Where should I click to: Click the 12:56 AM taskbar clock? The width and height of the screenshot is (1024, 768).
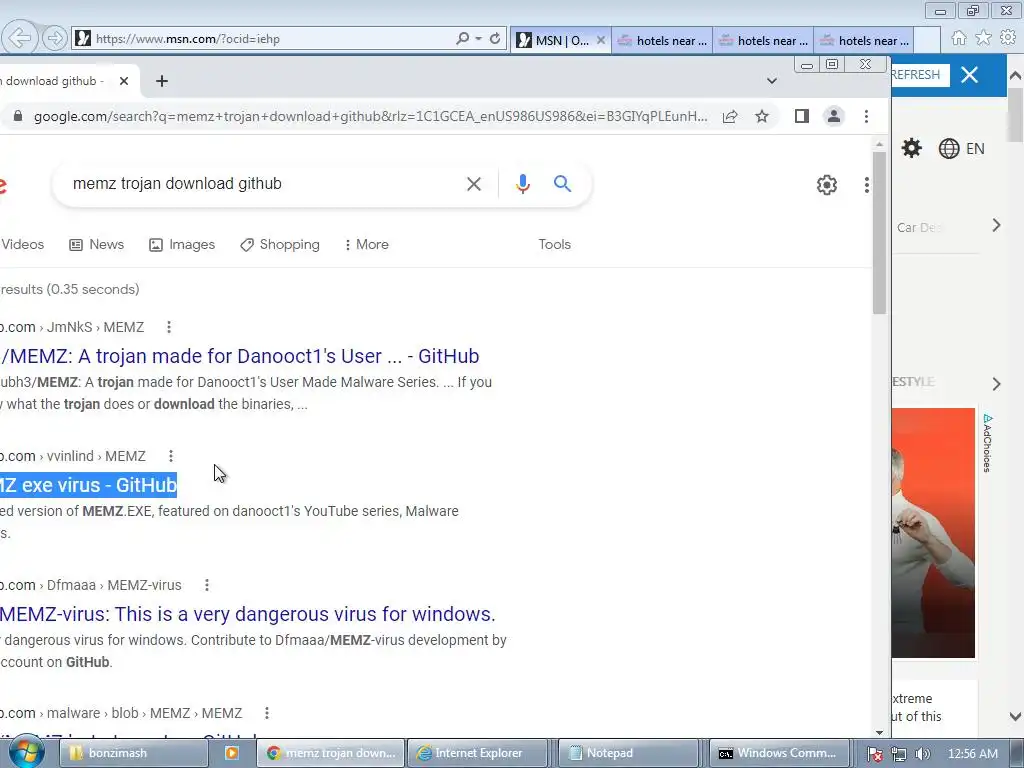(x=973, y=754)
